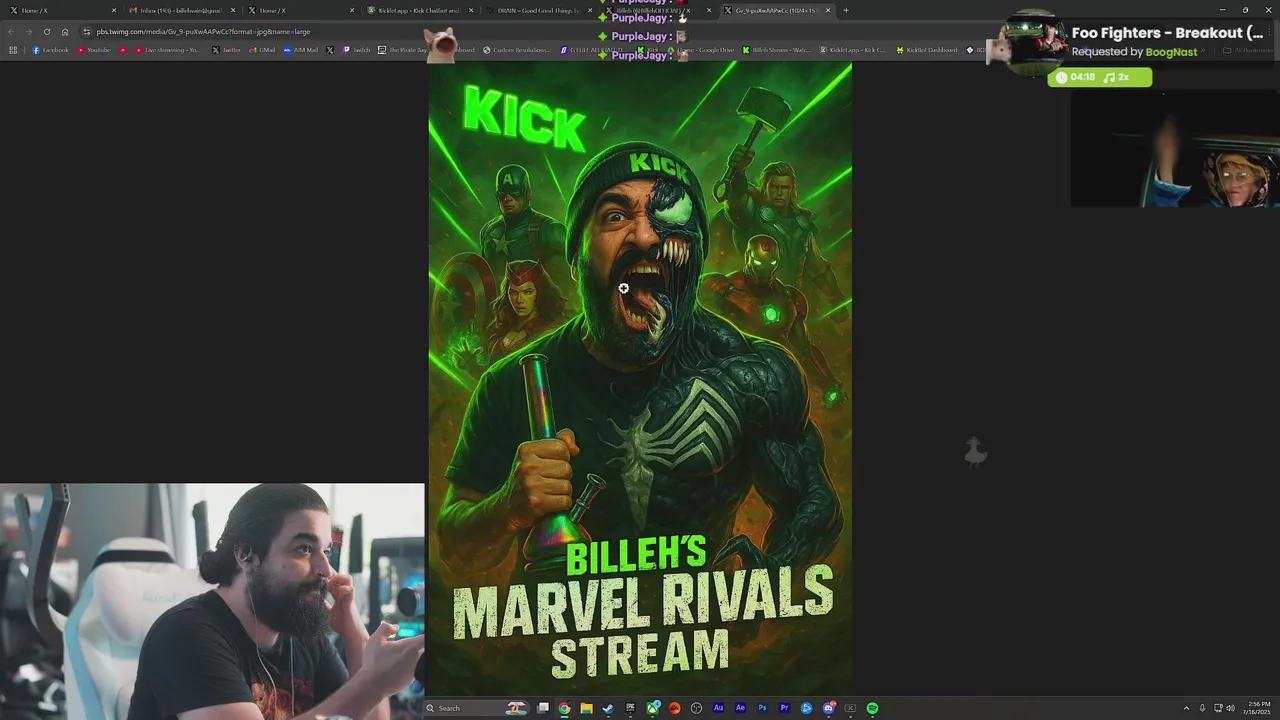The height and width of the screenshot is (720, 1280).
Task: Open Google Chrome from the taskbar
Action: 564,708
